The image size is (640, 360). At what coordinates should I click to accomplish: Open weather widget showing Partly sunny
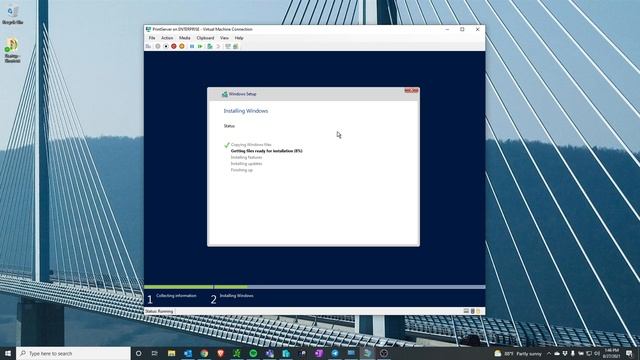[518, 353]
